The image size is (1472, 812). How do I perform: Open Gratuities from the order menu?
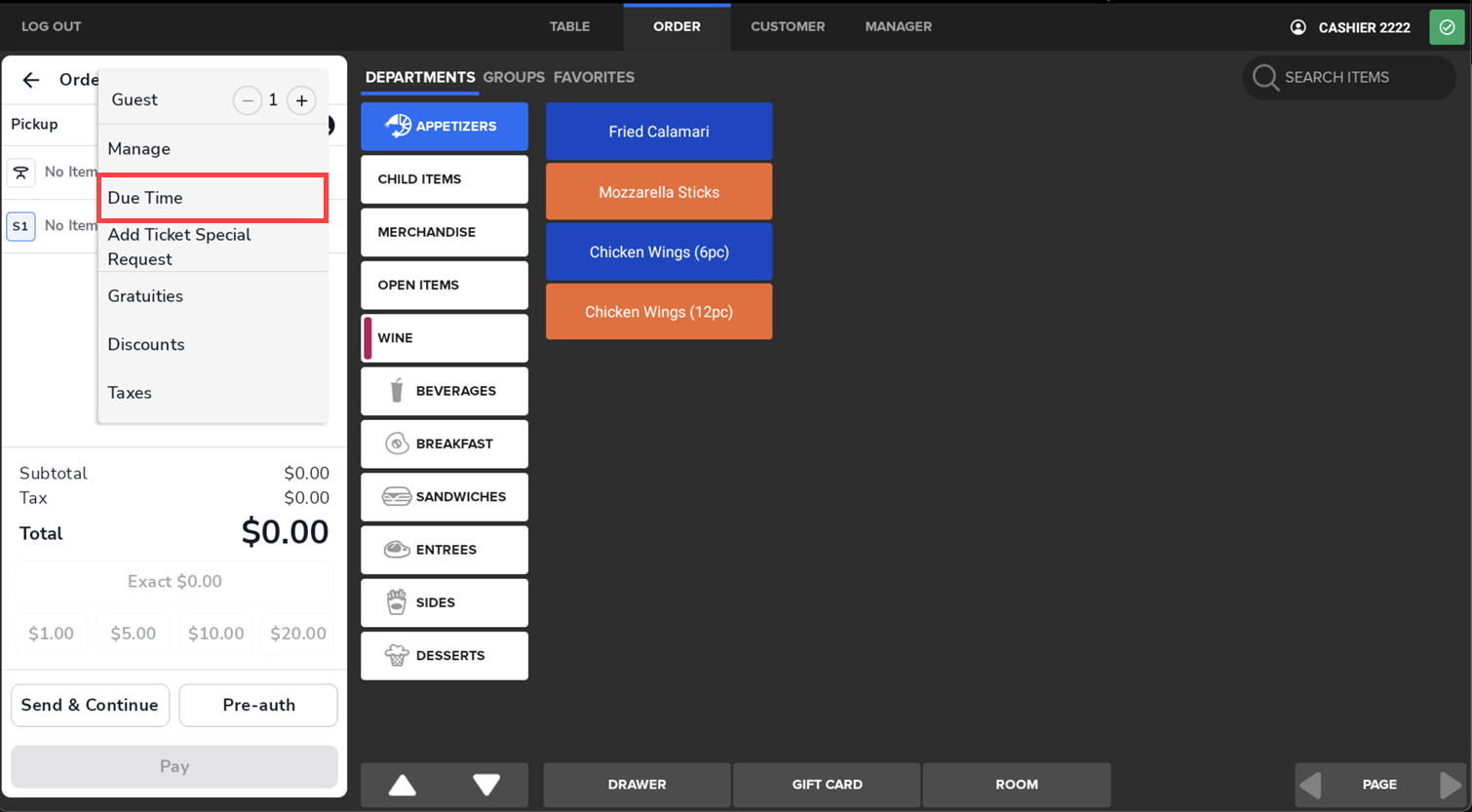(x=213, y=296)
